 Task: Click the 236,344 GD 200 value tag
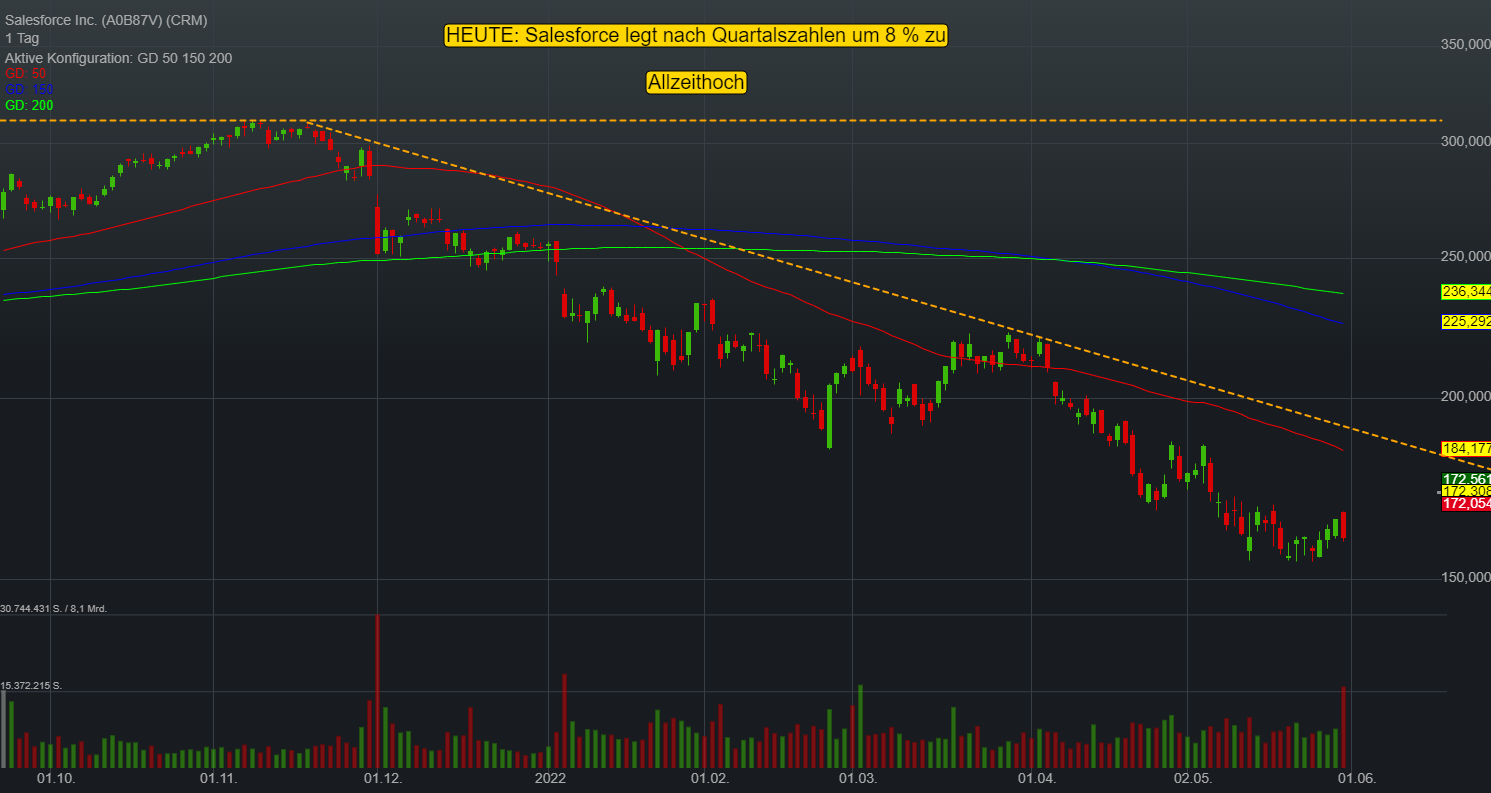[1466, 292]
